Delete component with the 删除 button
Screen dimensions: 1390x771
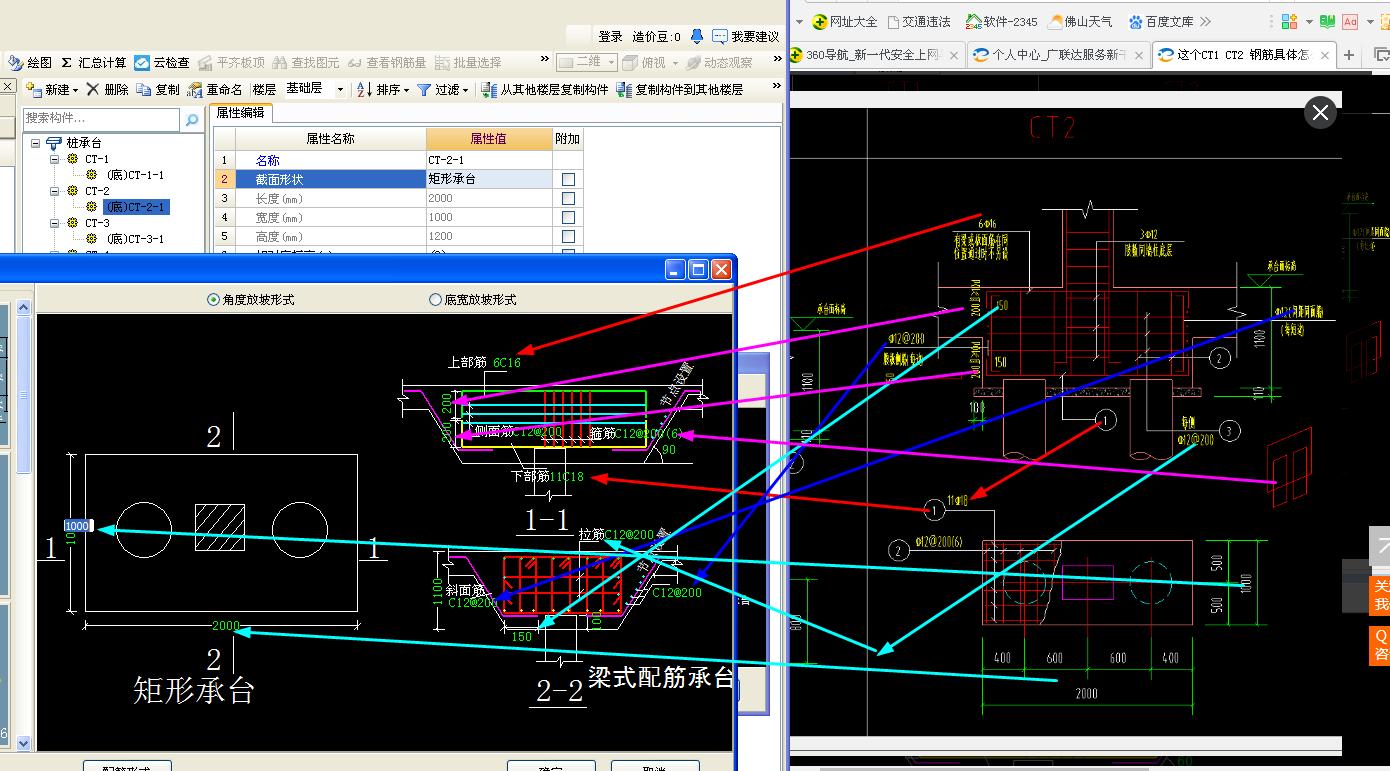pos(107,89)
